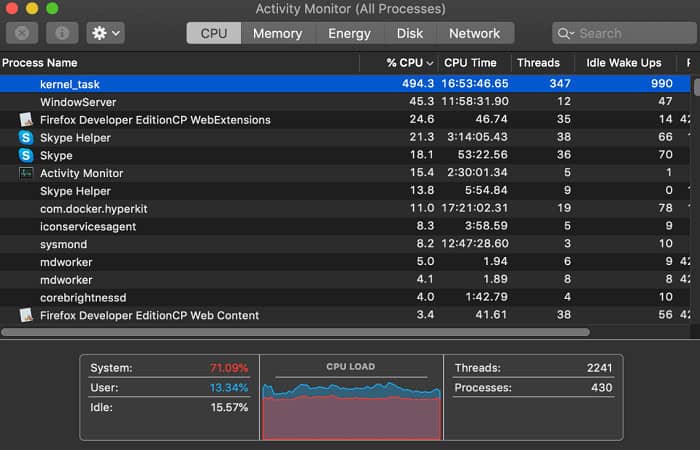This screenshot has width=700, height=450.
Task: Select the corebrightnessd process
Action: 345,297
